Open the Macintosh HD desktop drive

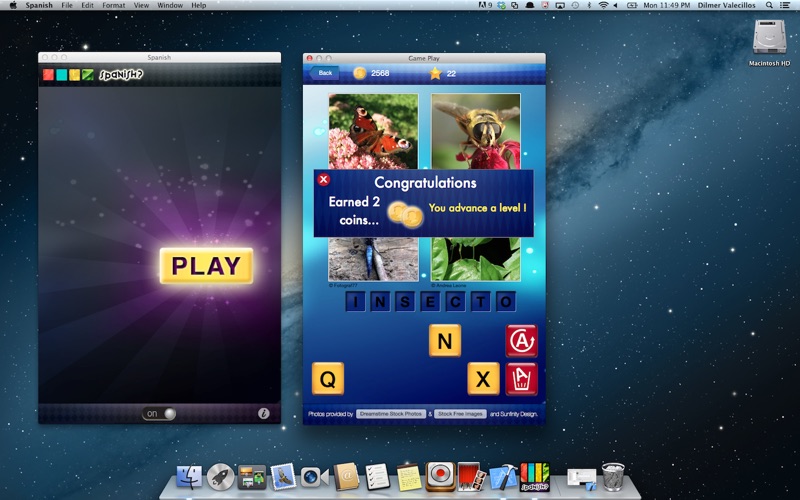pyautogui.click(x=769, y=43)
